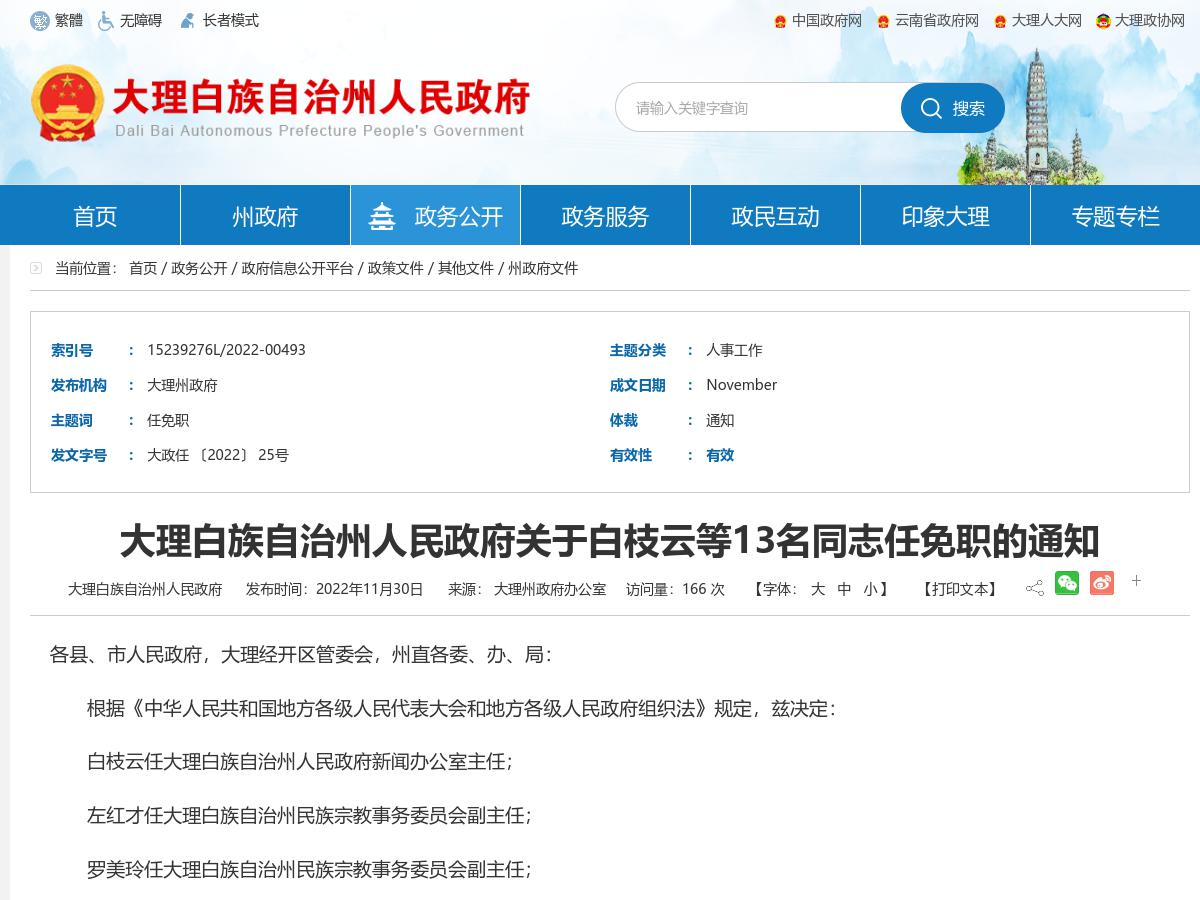
Task: Click the 搜索 search button
Action: [x=952, y=108]
